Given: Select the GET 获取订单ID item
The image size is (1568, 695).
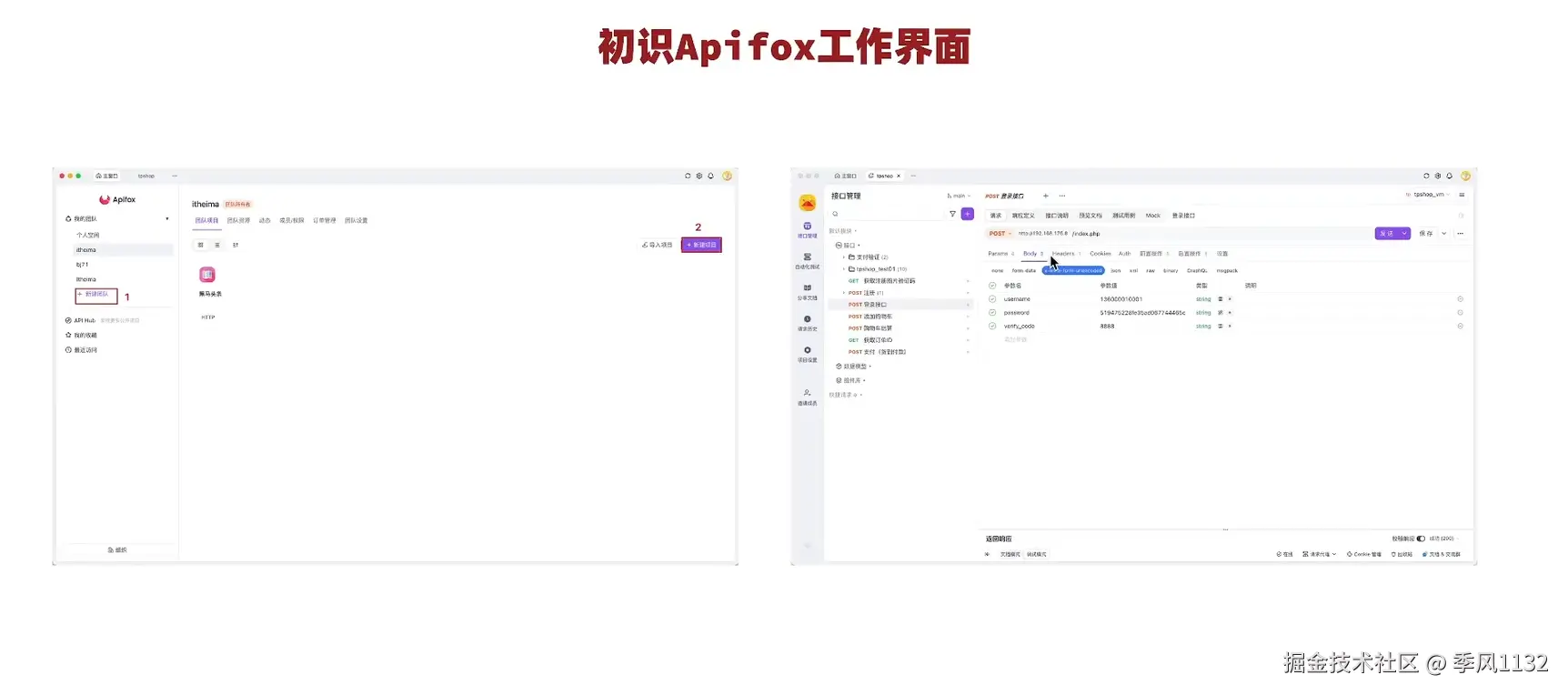Looking at the screenshot, I should click(870, 340).
